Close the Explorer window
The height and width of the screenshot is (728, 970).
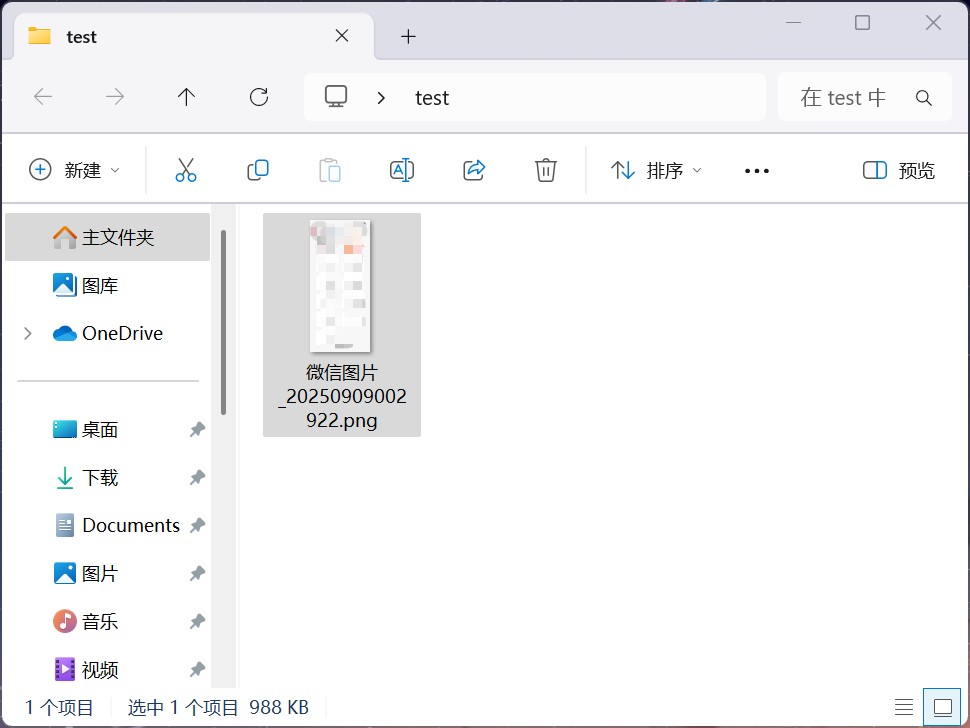pyautogui.click(x=934, y=23)
